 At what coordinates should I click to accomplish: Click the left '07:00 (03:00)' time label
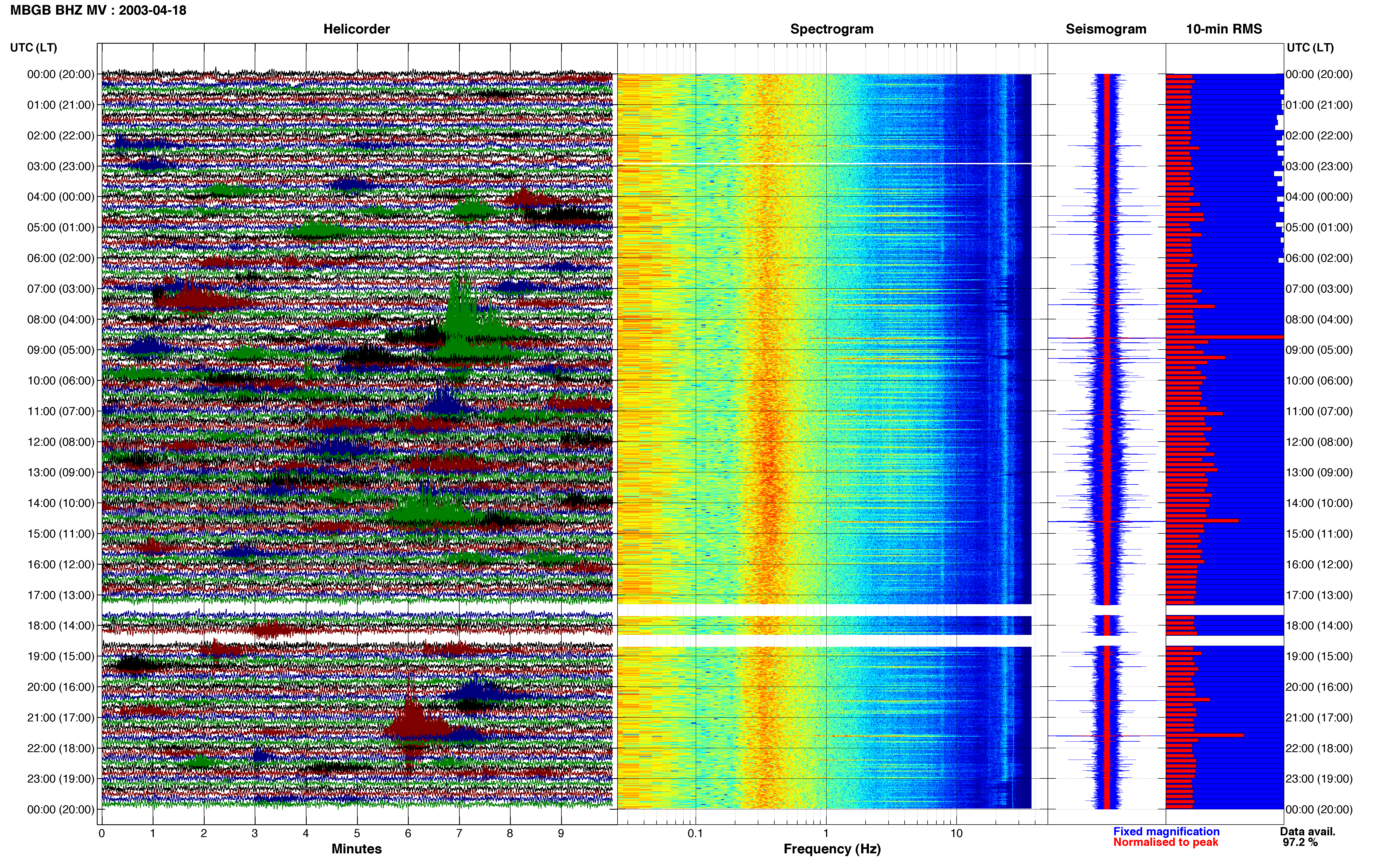click(60, 289)
